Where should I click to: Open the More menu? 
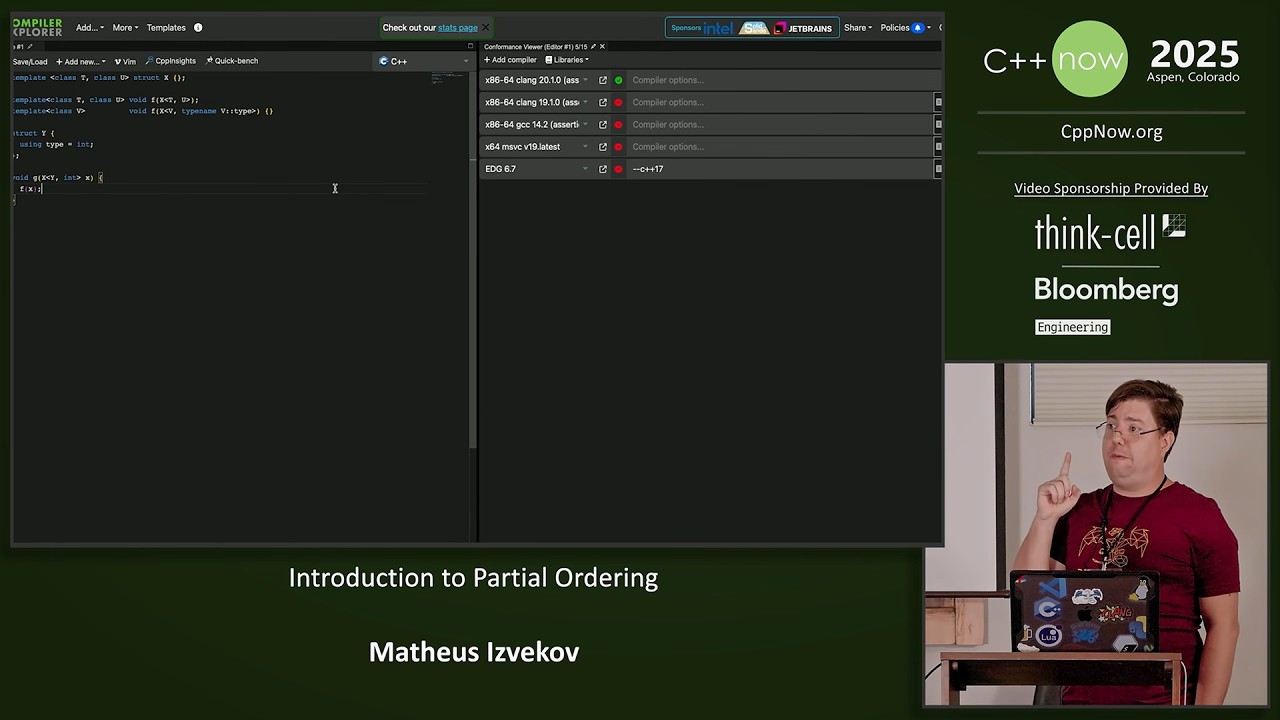click(x=122, y=27)
